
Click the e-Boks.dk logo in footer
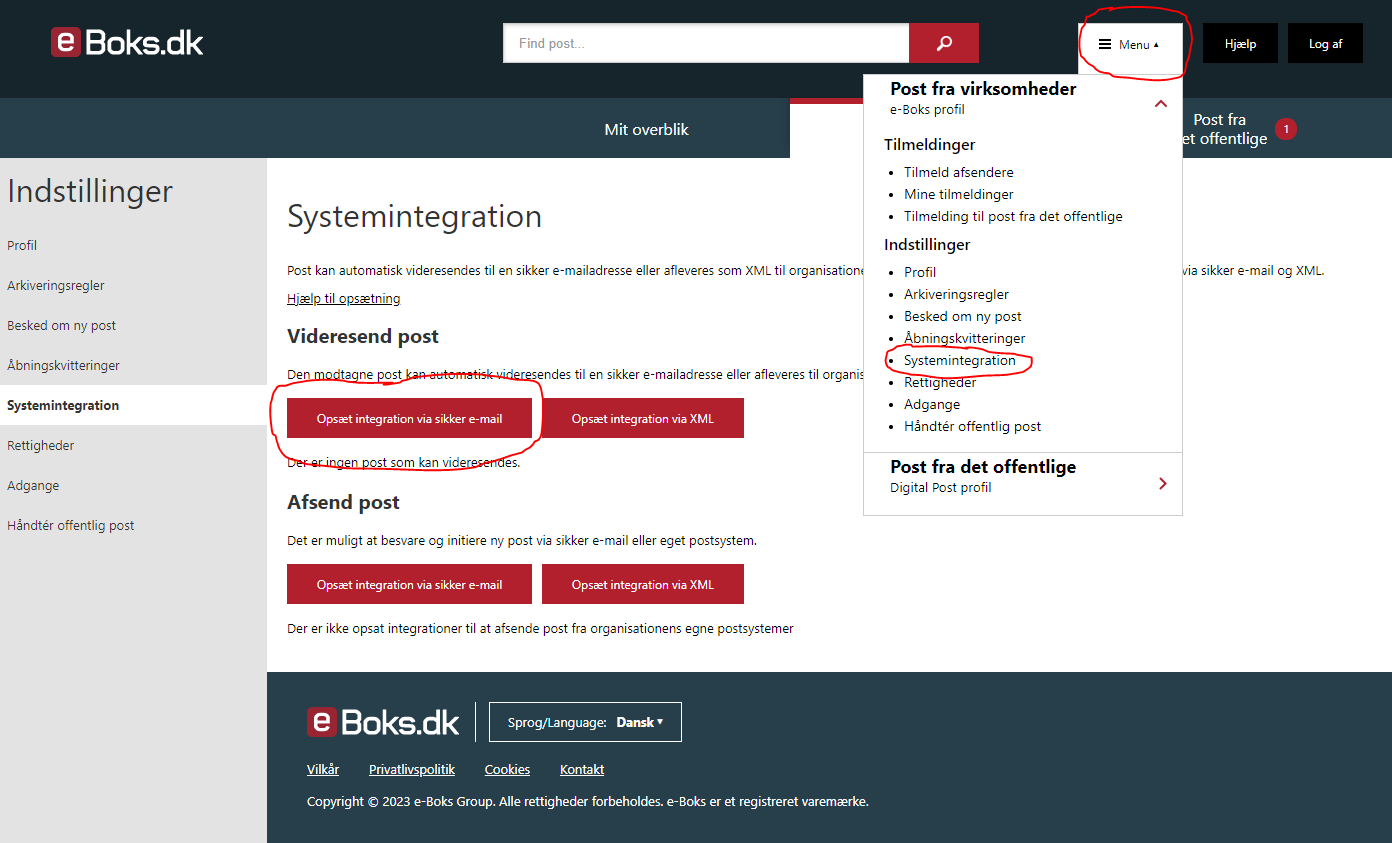pyautogui.click(x=383, y=722)
